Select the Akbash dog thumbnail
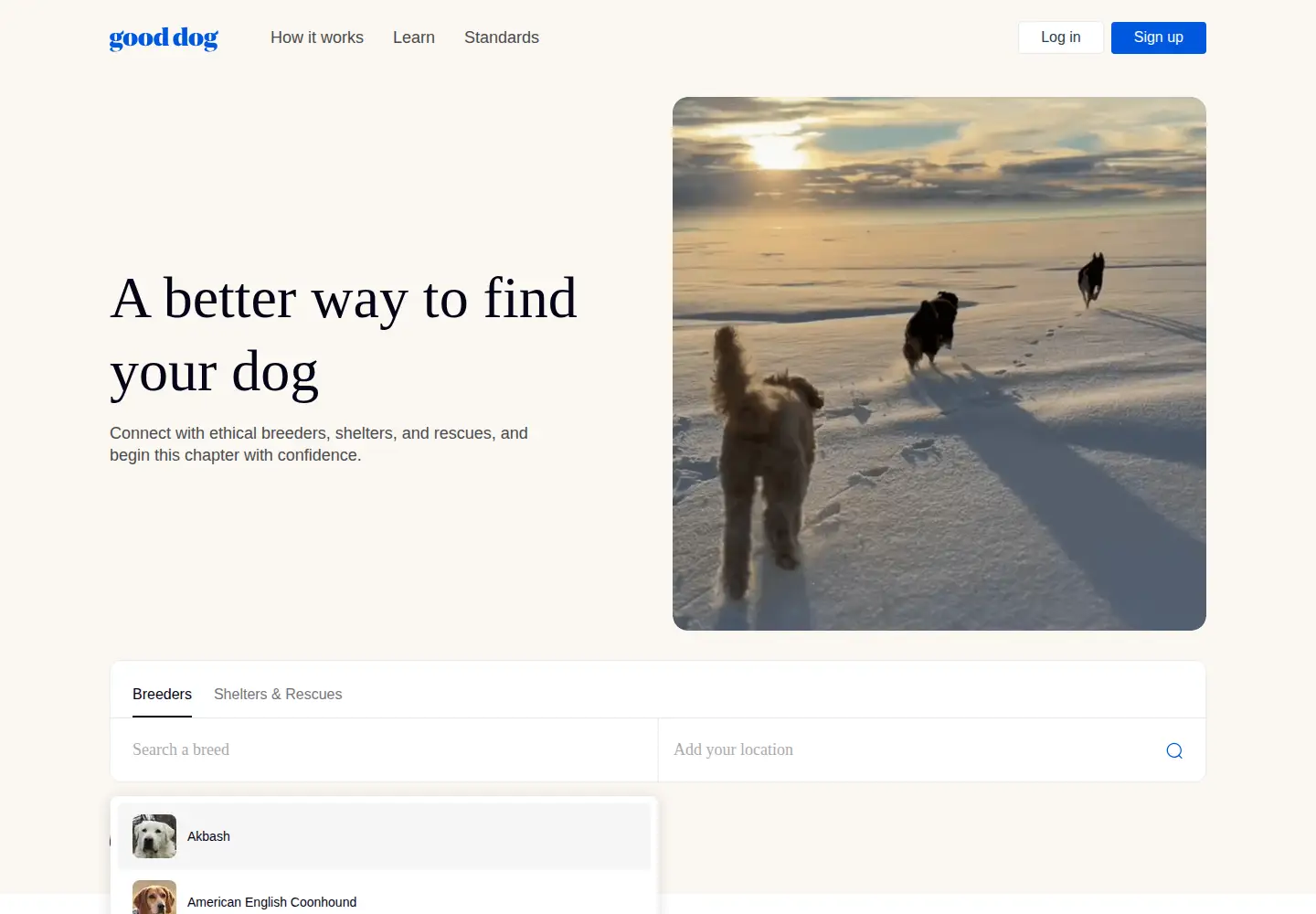Screen dimensions: 1316x914 pos(154,836)
